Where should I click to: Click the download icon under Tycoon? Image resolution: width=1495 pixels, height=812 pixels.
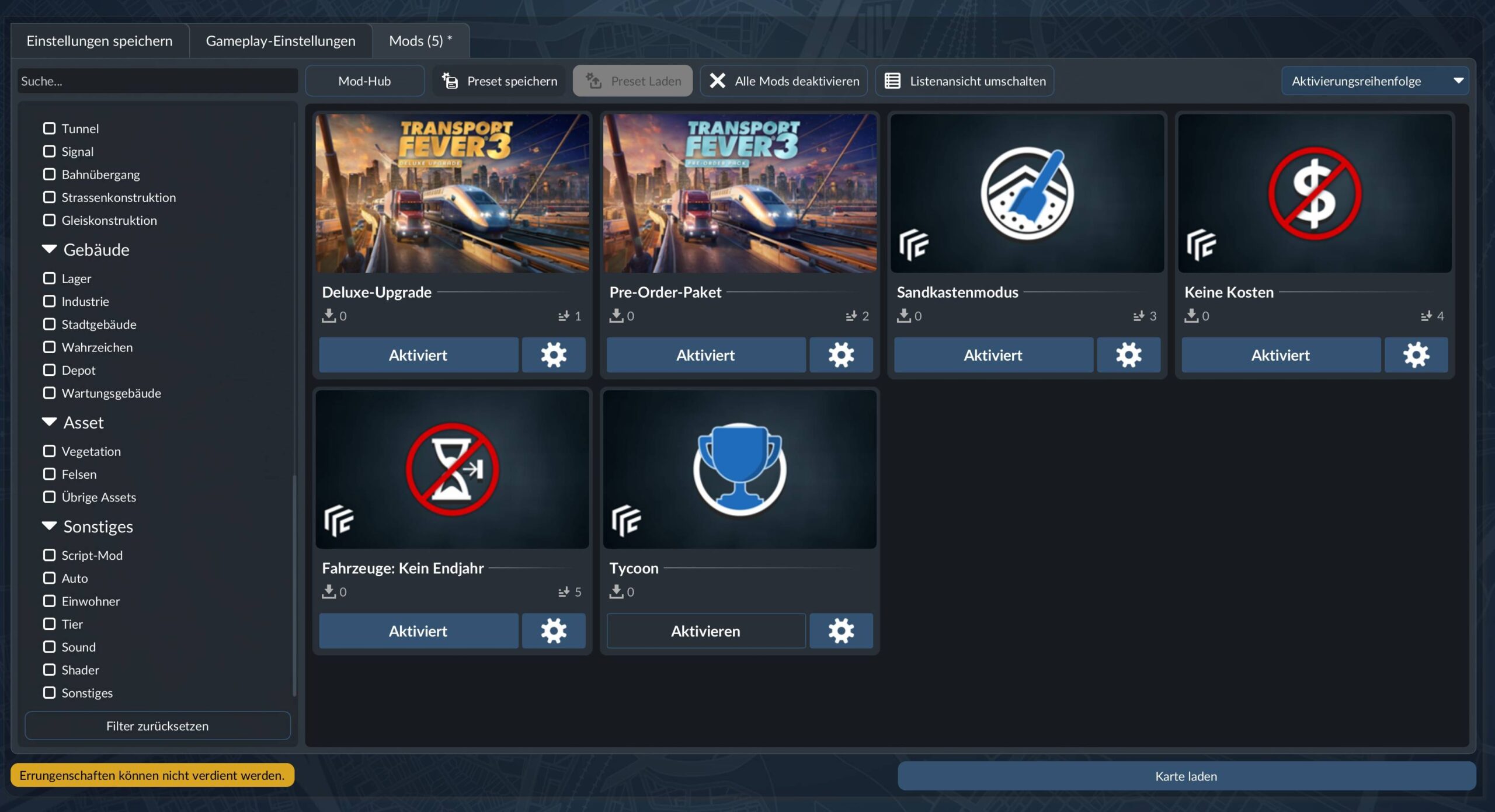(616, 592)
